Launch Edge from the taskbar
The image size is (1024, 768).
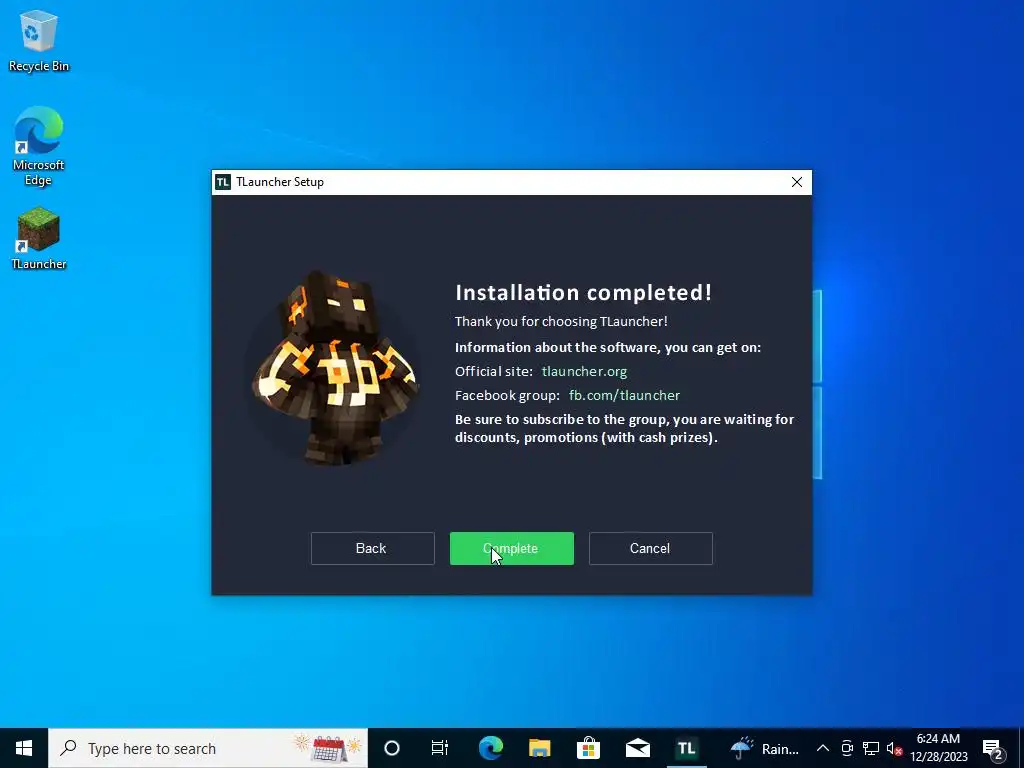pos(490,748)
